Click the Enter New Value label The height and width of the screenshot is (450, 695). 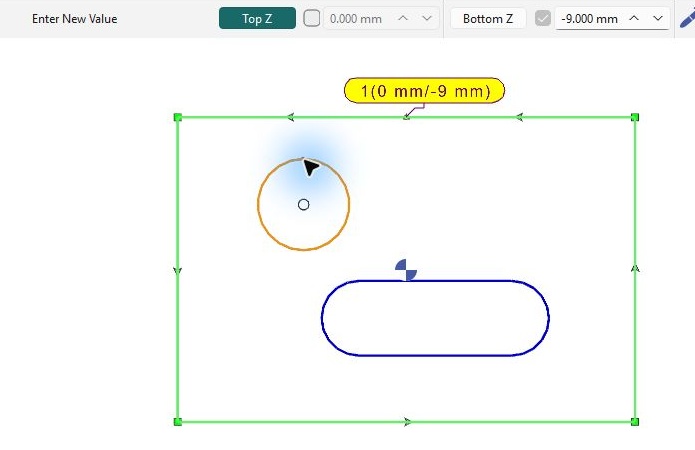pos(74,19)
